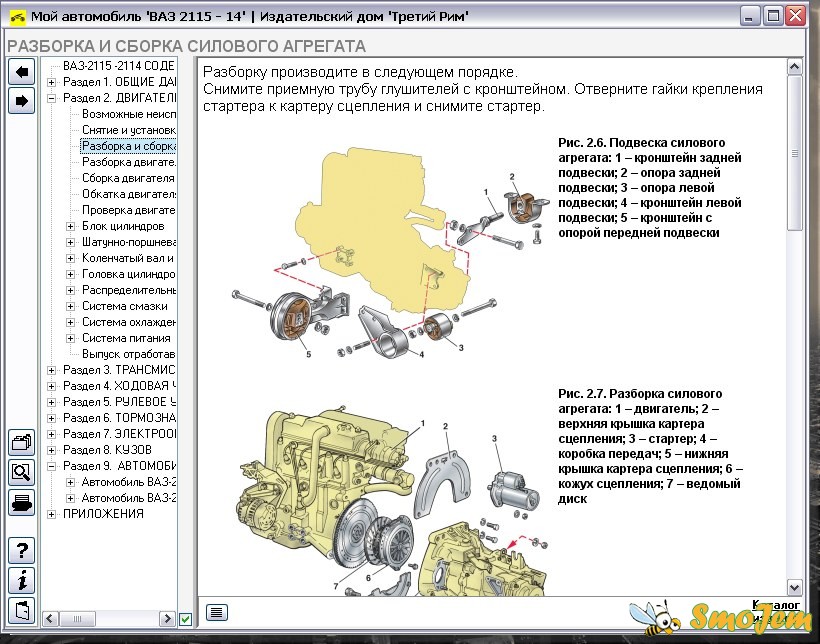Expand Раздел 5. РУЛЕВОЕ node
The height and width of the screenshot is (644, 820).
(x=51, y=402)
